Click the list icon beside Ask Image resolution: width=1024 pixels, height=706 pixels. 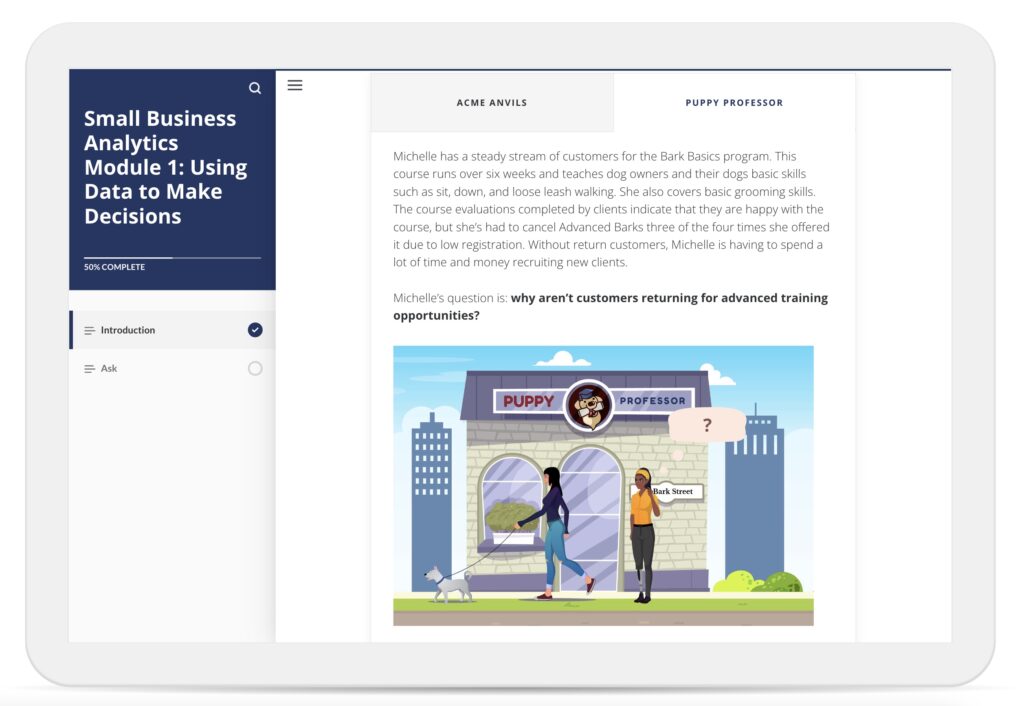90,369
